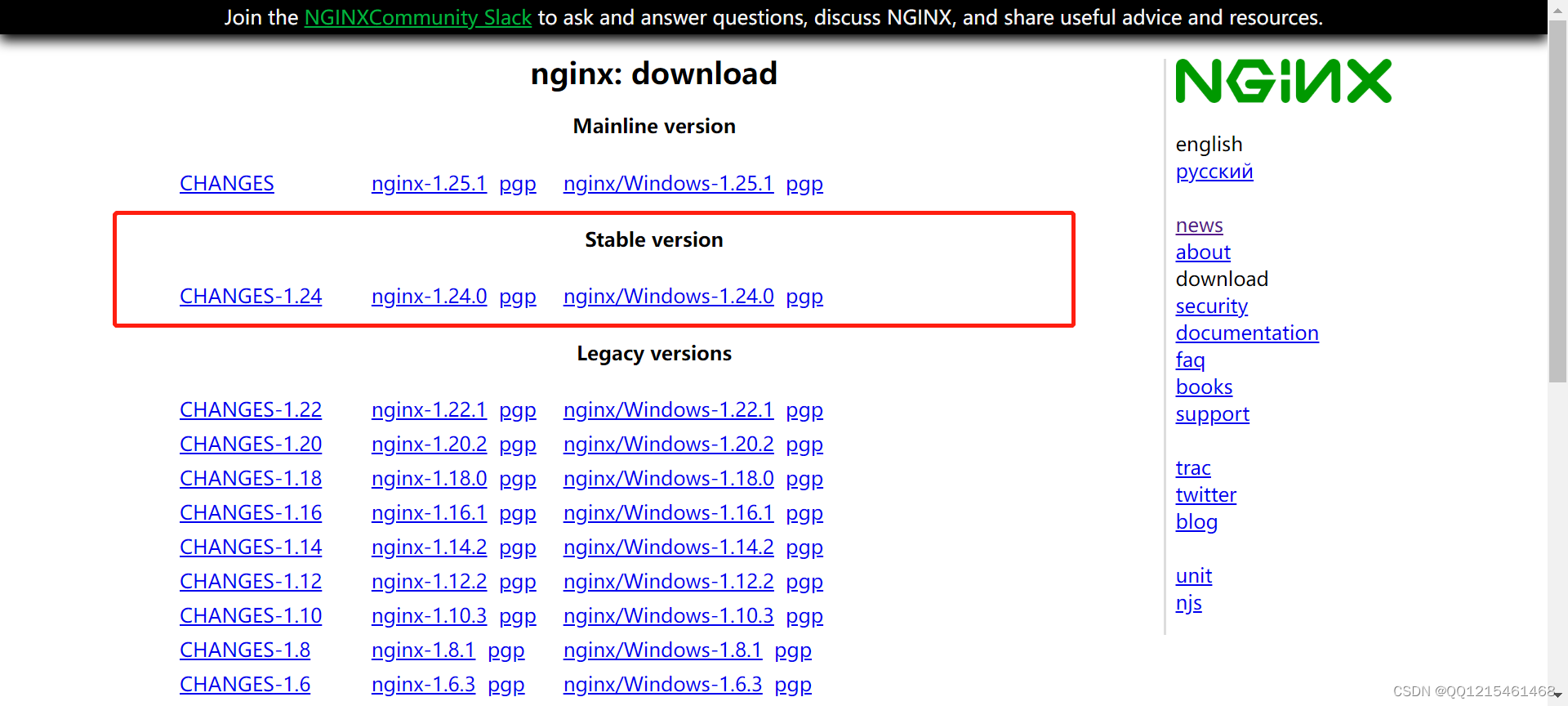Open CHANGES-1.8 link

(x=245, y=650)
